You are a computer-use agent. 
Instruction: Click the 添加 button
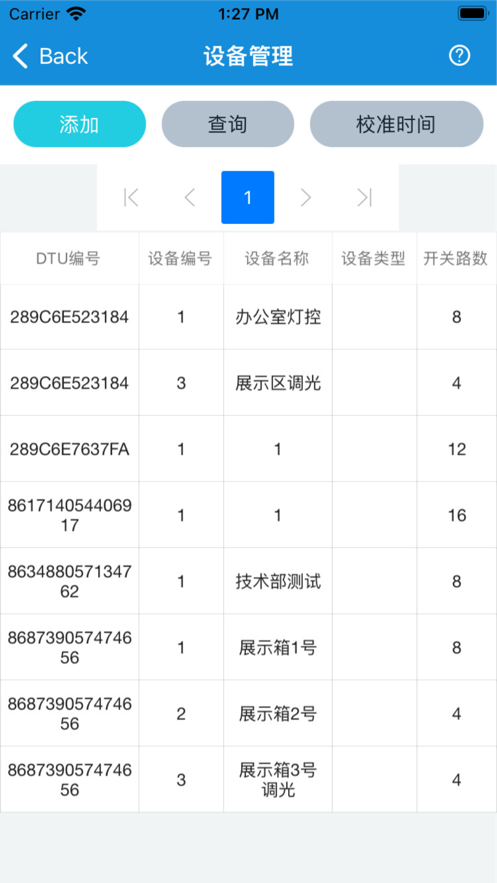[79, 124]
